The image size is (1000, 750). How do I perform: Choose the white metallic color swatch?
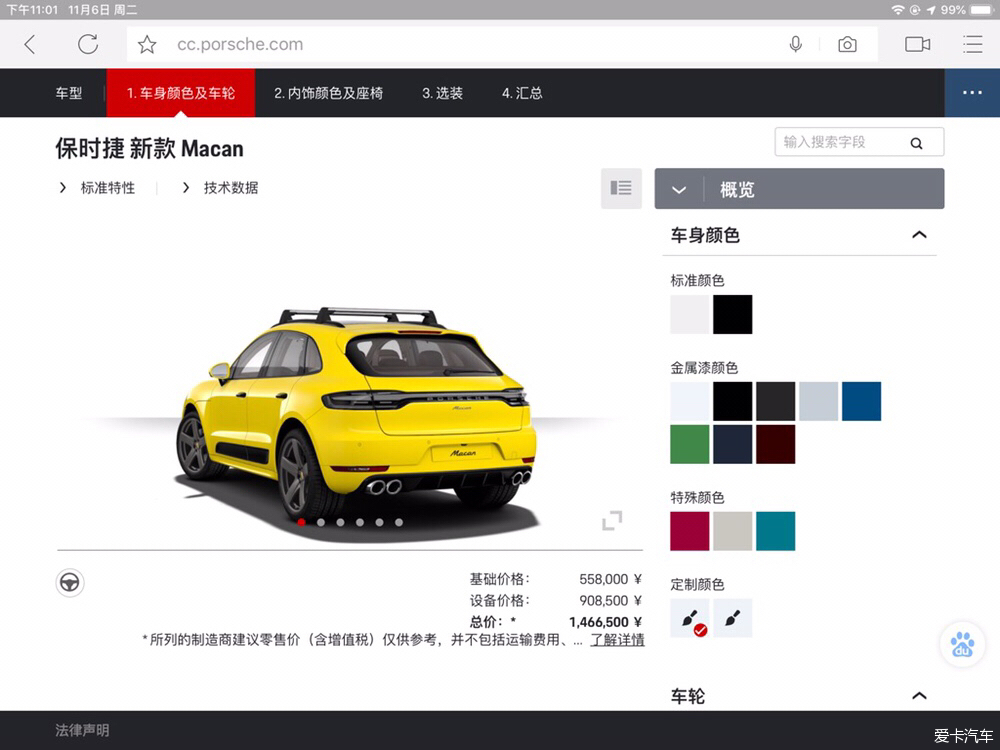coord(689,401)
